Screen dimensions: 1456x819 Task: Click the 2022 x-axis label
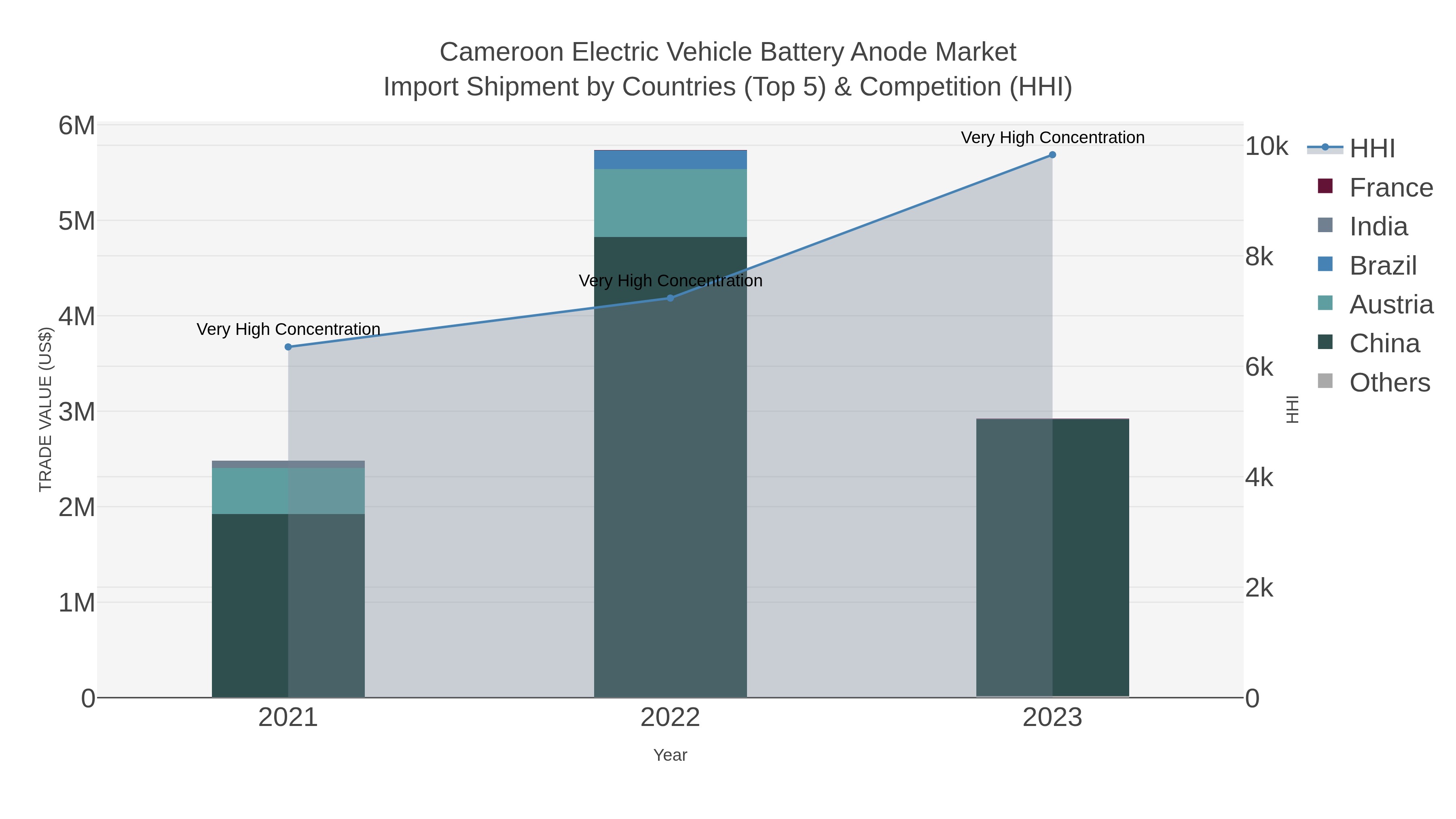coord(670,718)
